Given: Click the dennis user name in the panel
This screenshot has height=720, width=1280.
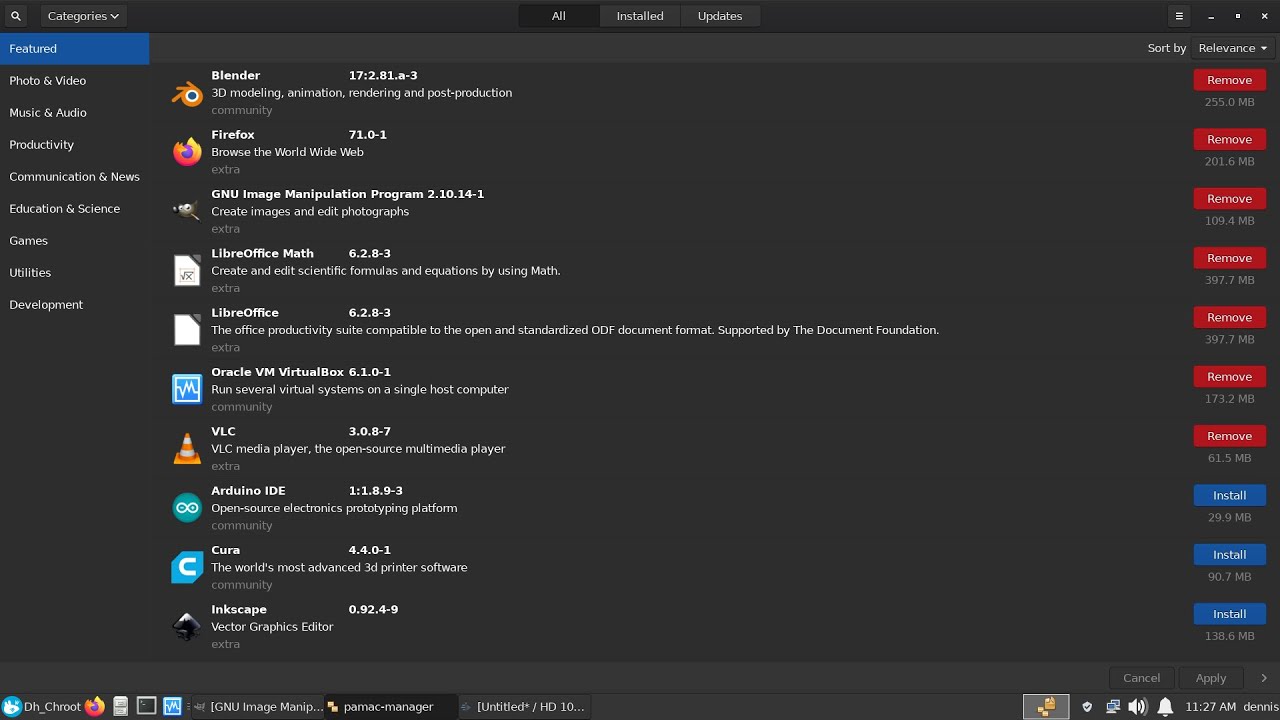Looking at the screenshot, I should pos(1261,706).
